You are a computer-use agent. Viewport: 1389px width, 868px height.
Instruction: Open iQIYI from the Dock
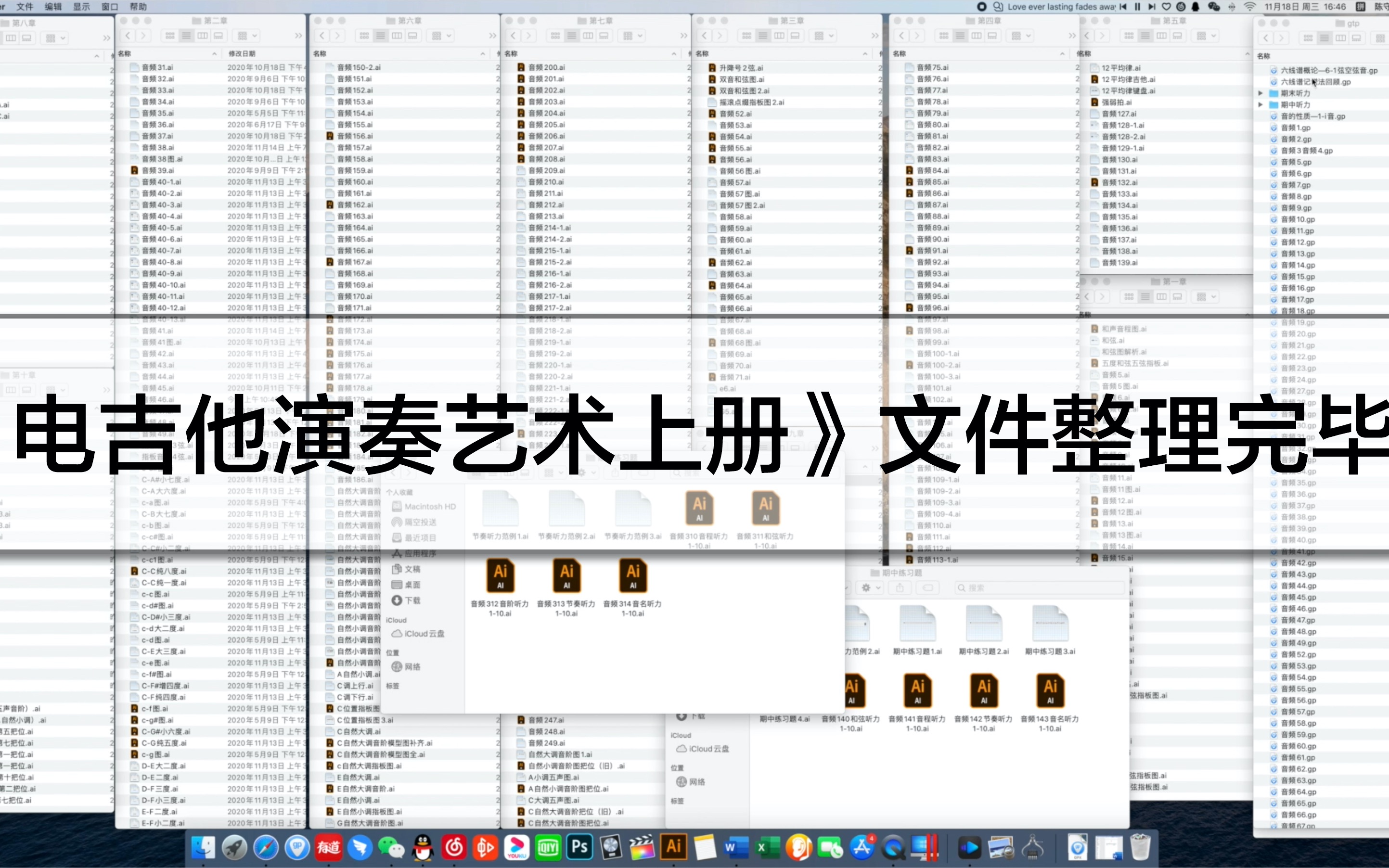(548, 847)
